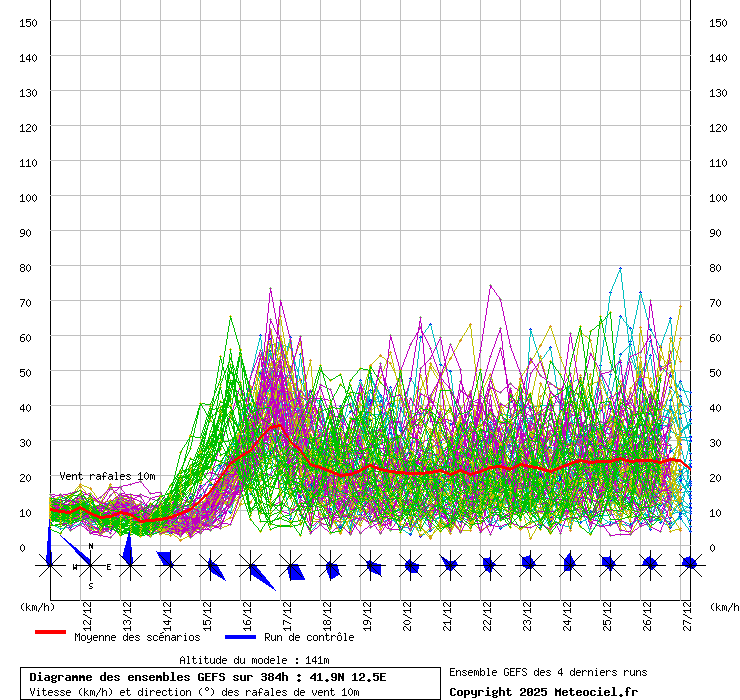Image resolution: width=740 pixels, height=700 pixels.
Task: Click the "Ensemble GEFS des 4 derniers runs" text
Action: click(x=547, y=672)
